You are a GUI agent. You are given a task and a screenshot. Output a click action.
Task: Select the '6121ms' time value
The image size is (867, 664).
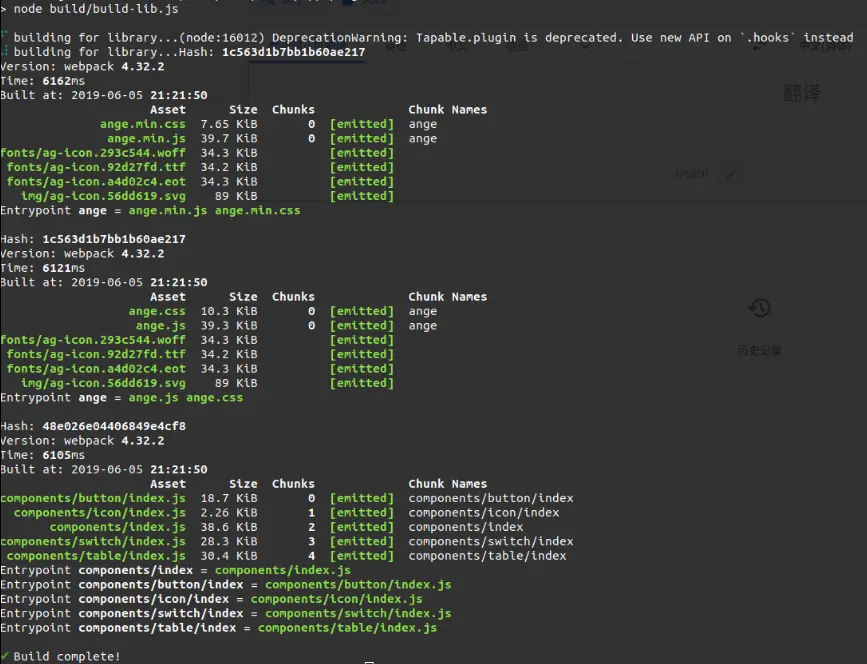(64, 268)
